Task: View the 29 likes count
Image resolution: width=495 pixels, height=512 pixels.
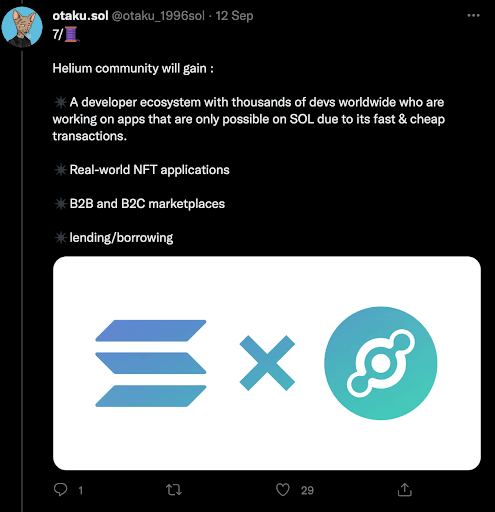Action: [307, 490]
